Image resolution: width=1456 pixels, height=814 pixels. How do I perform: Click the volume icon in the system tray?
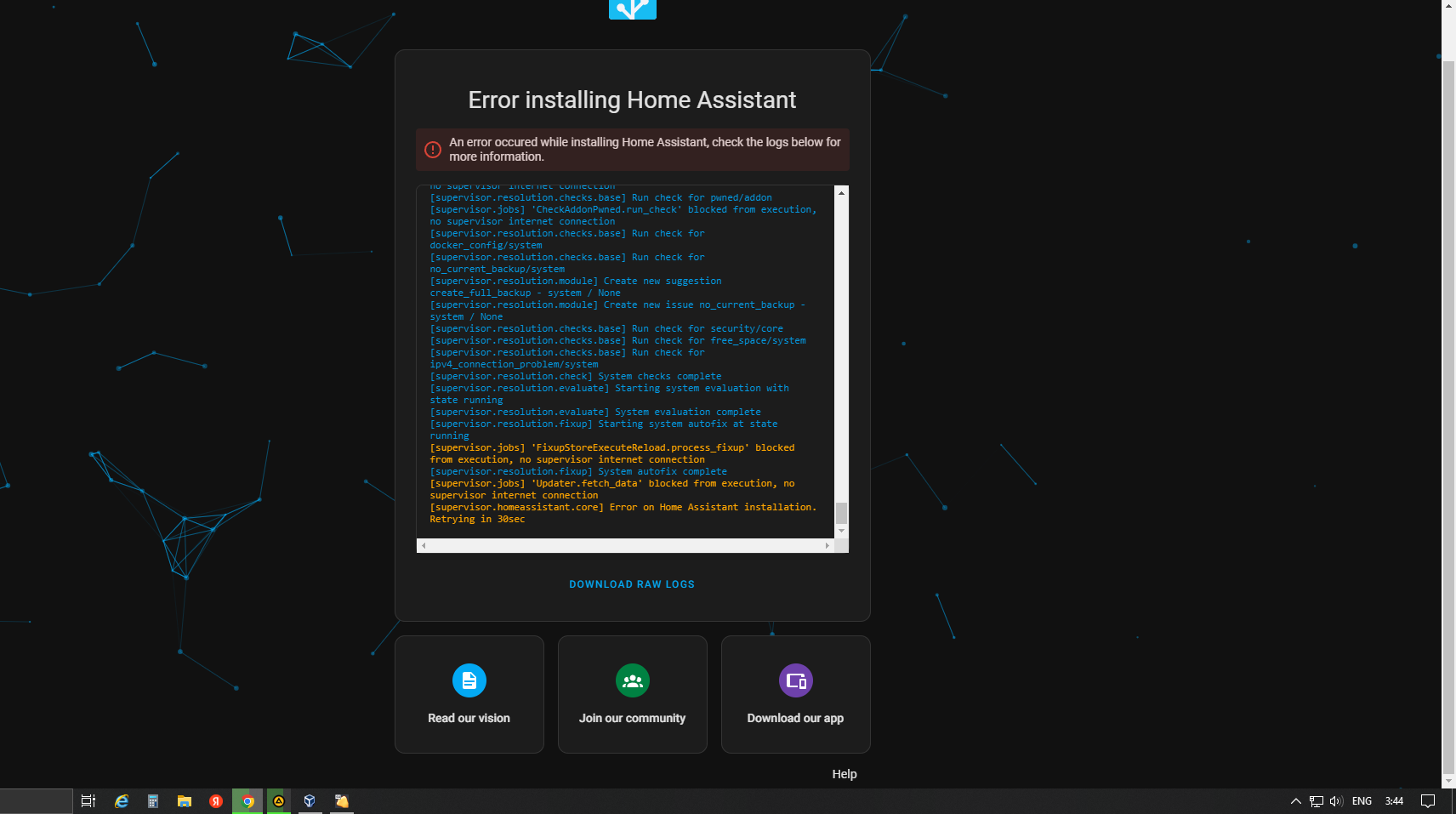pyautogui.click(x=1337, y=800)
